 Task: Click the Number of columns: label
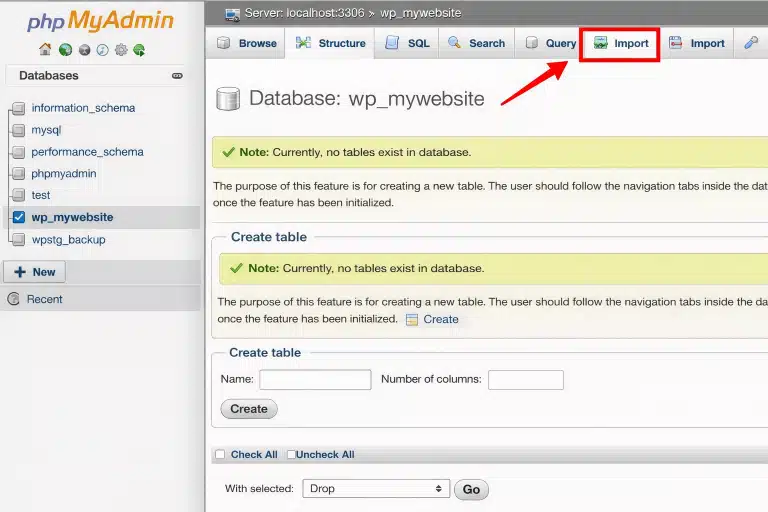(x=431, y=379)
